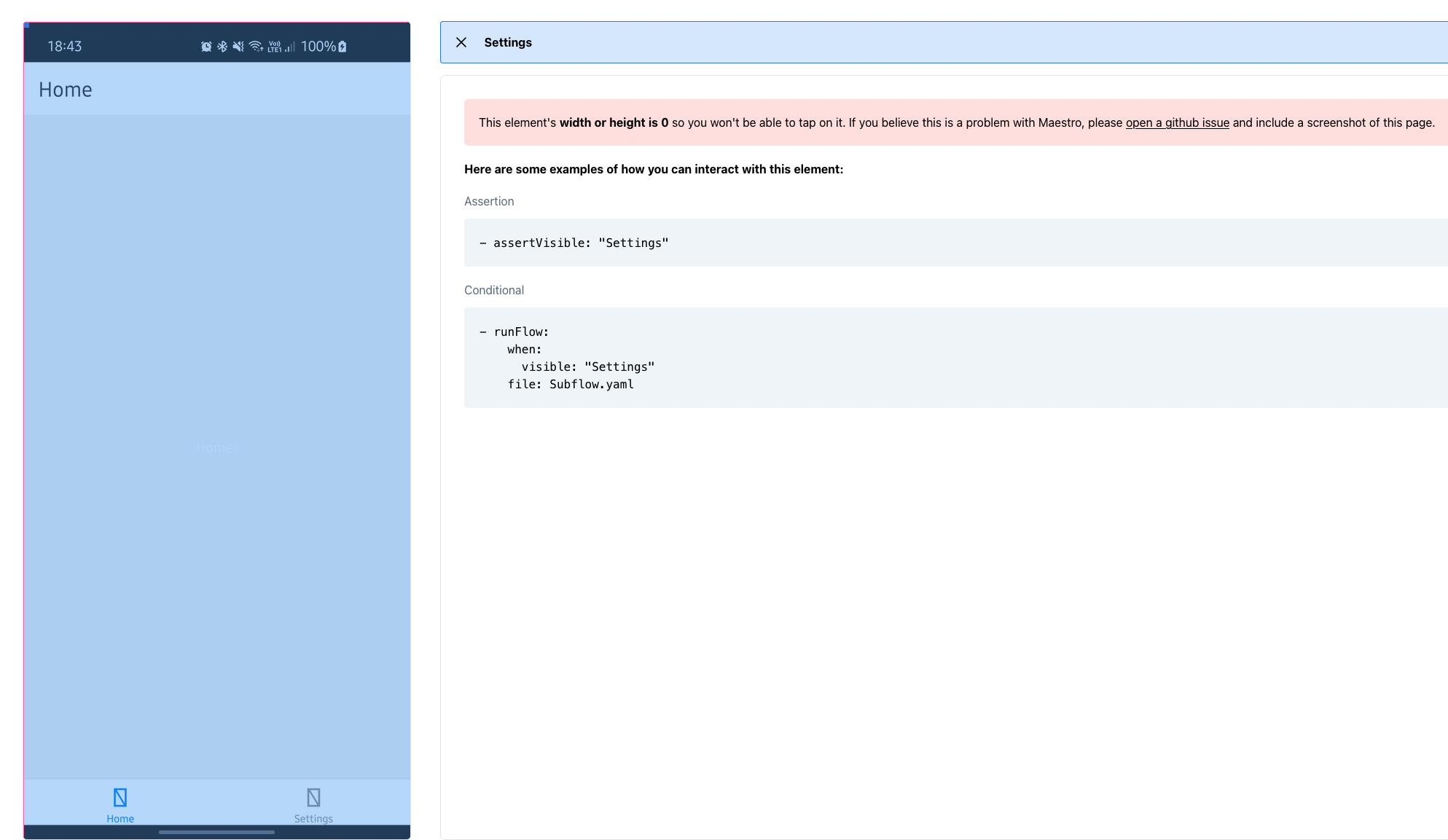Click the Wi-Fi status bar icon
The height and width of the screenshot is (840, 1448).
click(x=256, y=47)
